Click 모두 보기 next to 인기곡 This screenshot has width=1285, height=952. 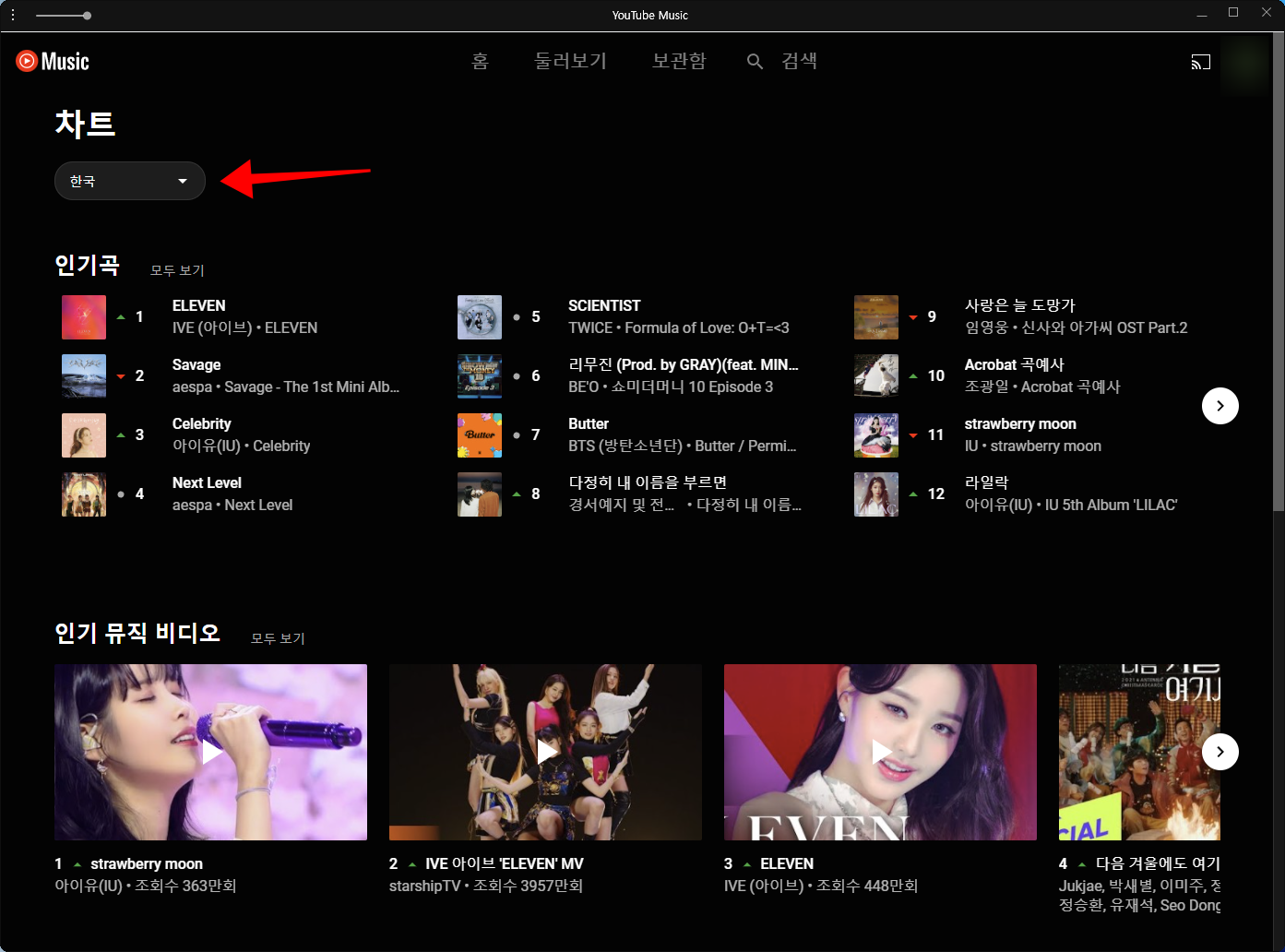(177, 270)
